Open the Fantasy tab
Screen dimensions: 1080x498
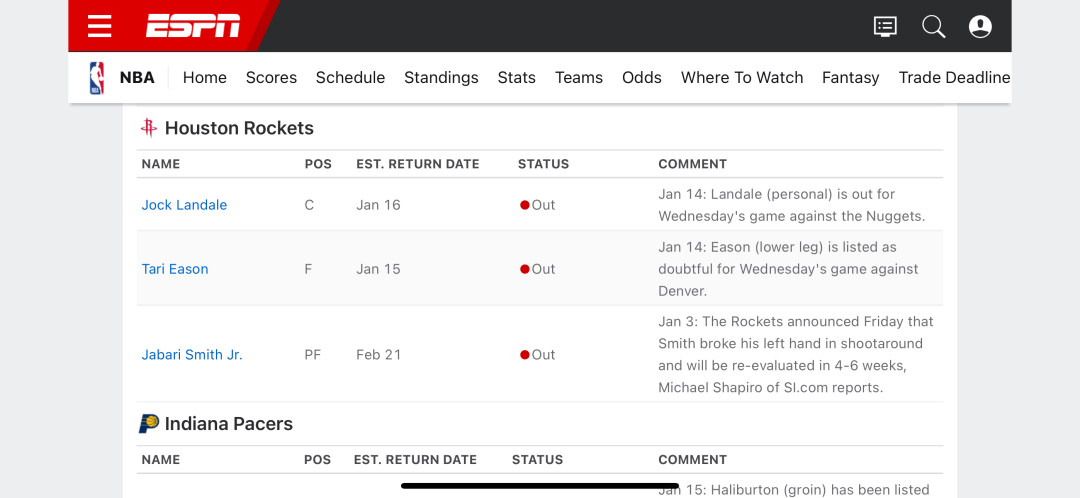851,78
